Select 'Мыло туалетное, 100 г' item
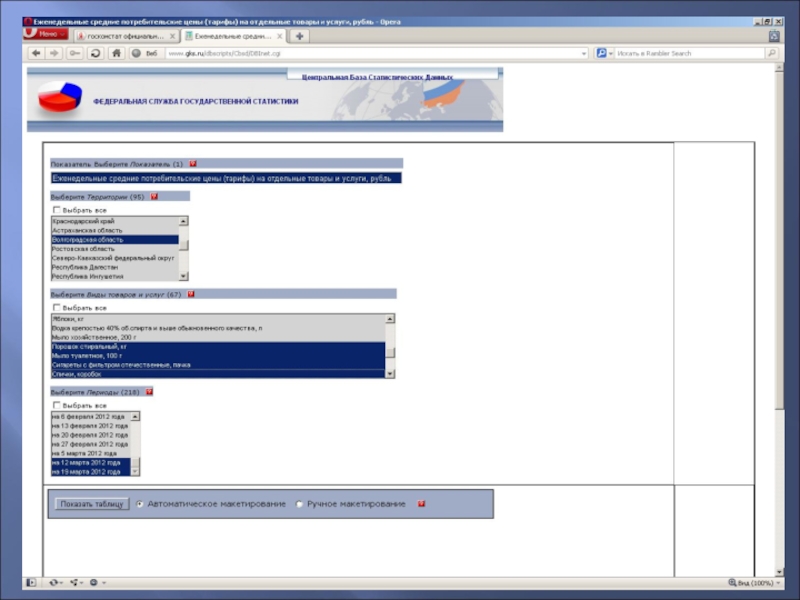The width and height of the screenshot is (800, 600). (218, 356)
